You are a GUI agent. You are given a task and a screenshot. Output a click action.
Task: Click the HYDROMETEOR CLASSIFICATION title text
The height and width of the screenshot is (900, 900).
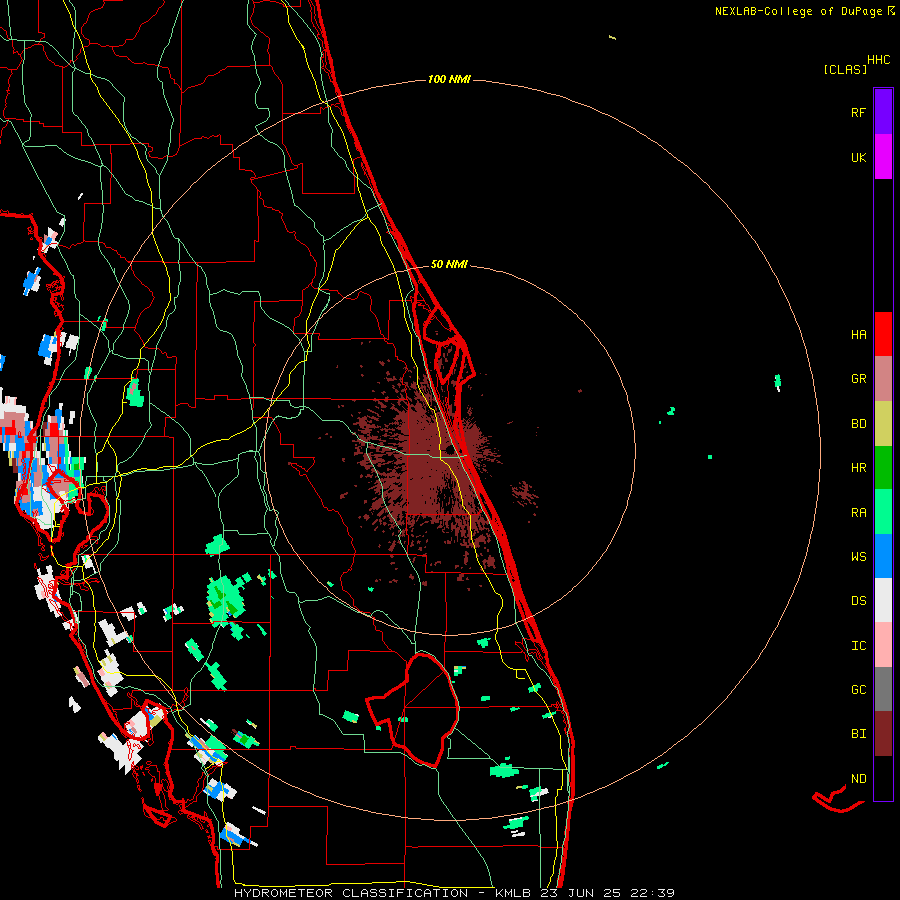pos(351,893)
